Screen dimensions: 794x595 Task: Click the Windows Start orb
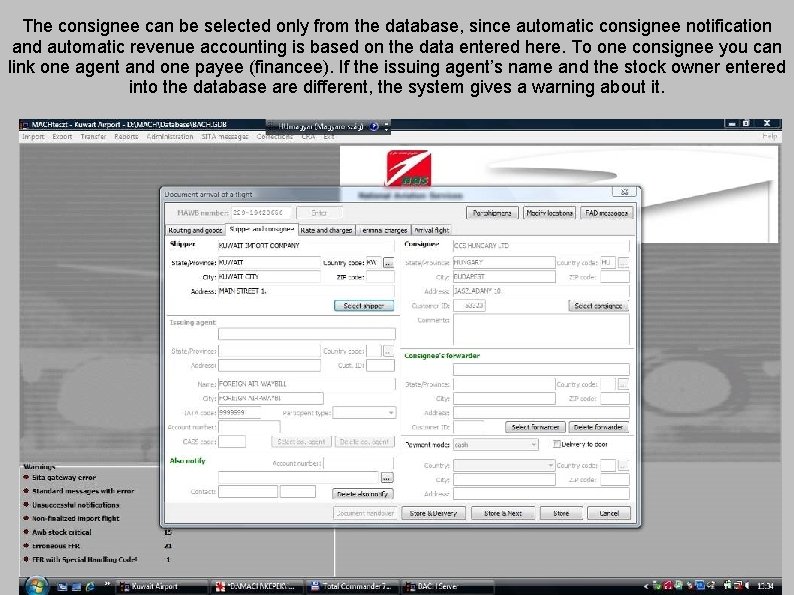tap(37, 586)
